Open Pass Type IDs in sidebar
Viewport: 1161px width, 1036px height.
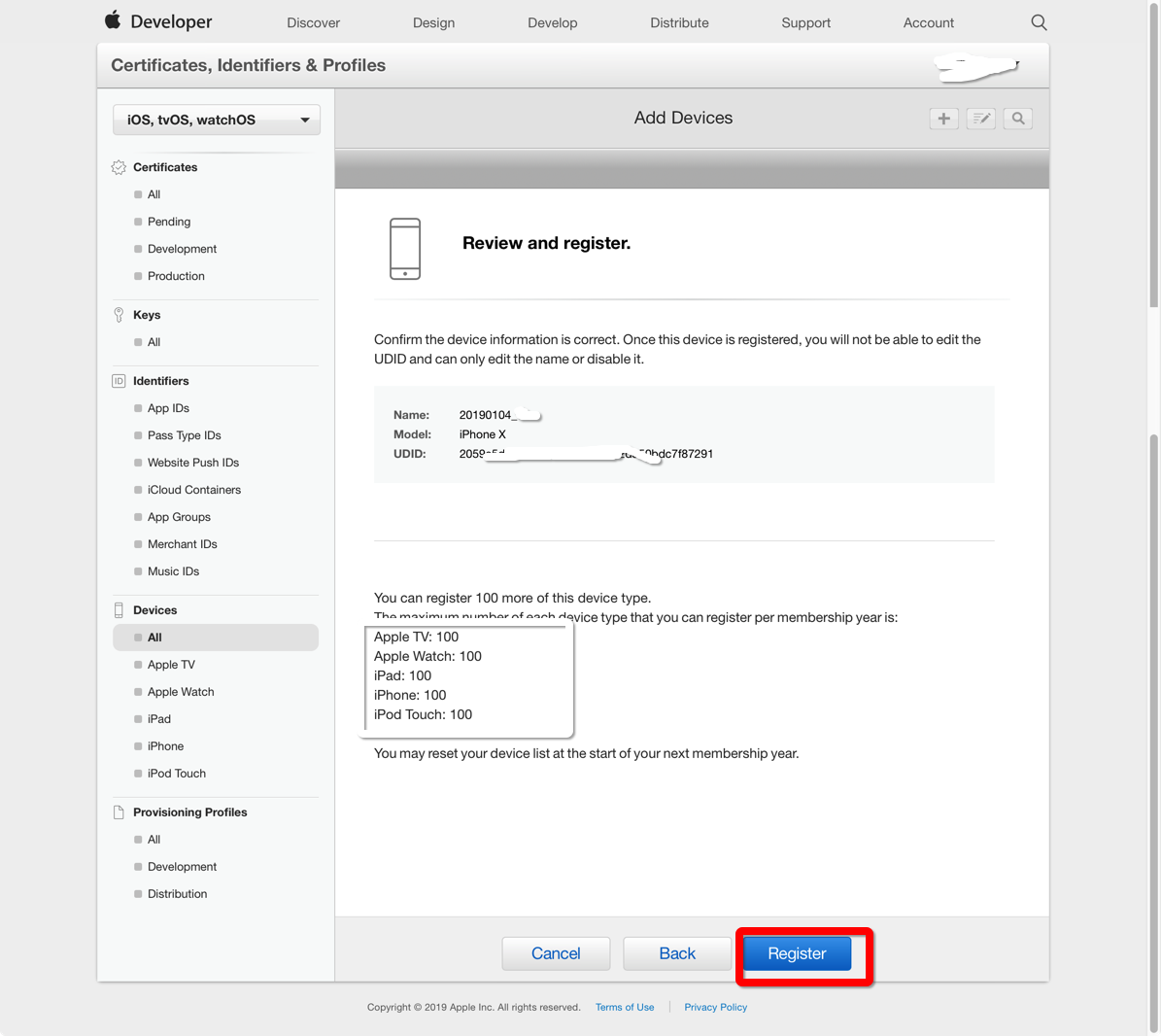click(x=185, y=435)
